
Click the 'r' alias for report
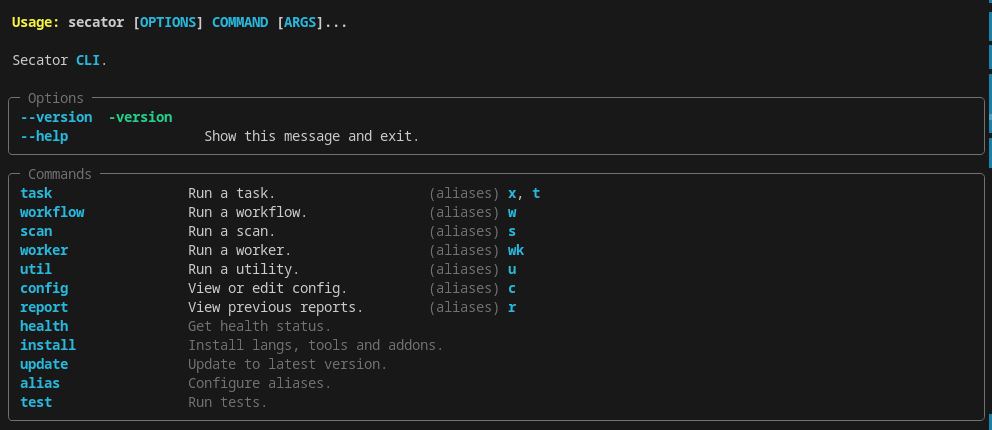point(512,307)
